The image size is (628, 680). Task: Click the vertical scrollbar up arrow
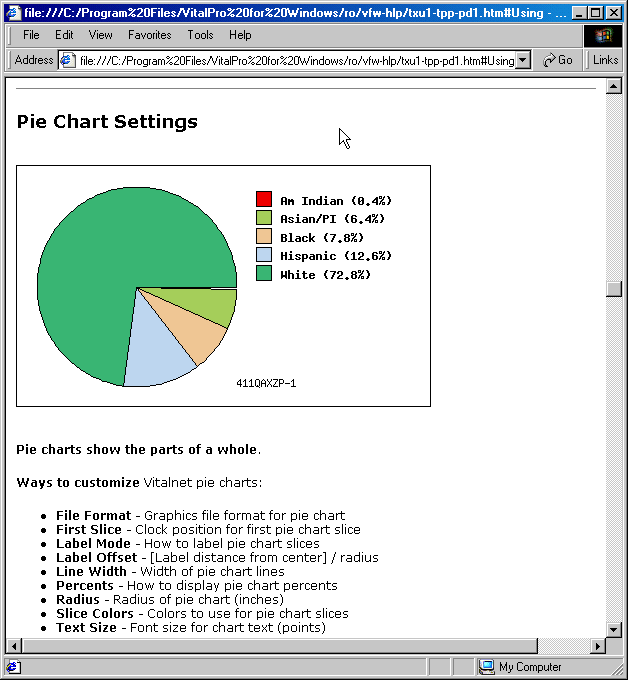pyautogui.click(x=613, y=86)
